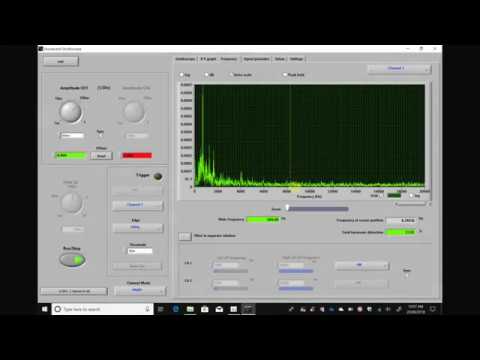Click the Filter in separate window button
The image size is (480, 360).
pyautogui.click(x=185, y=236)
